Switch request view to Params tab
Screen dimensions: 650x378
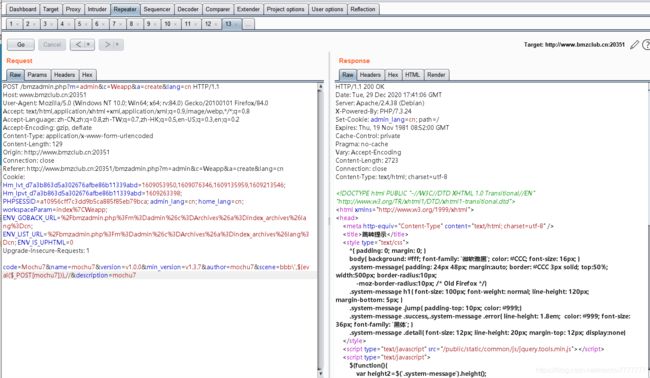(x=37, y=75)
